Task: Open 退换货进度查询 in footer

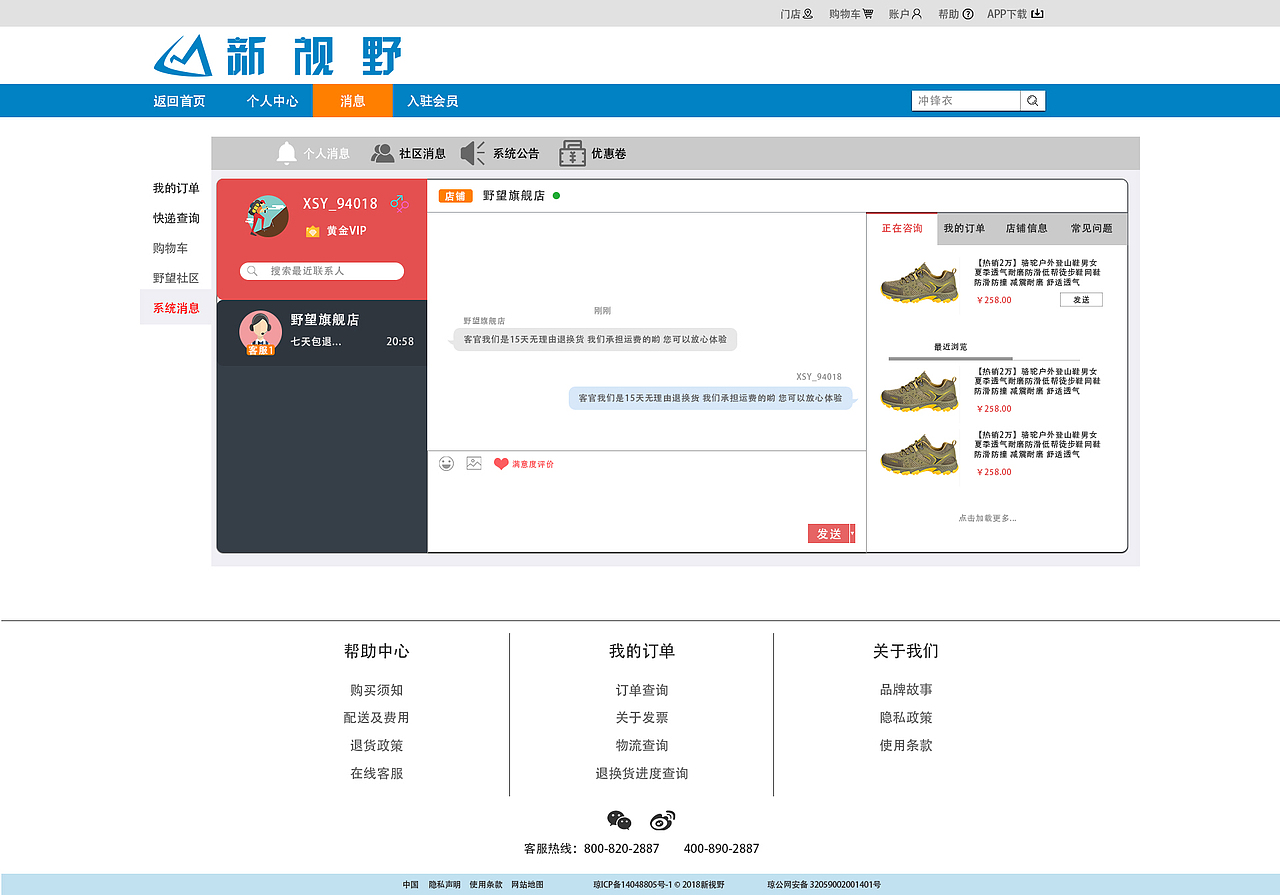Action: click(x=642, y=774)
